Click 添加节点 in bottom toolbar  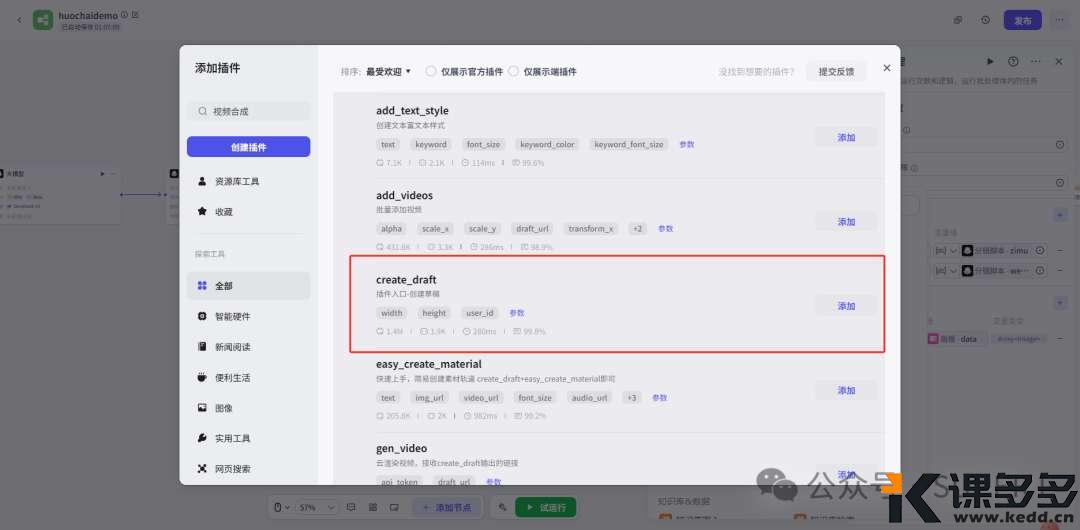pos(446,507)
